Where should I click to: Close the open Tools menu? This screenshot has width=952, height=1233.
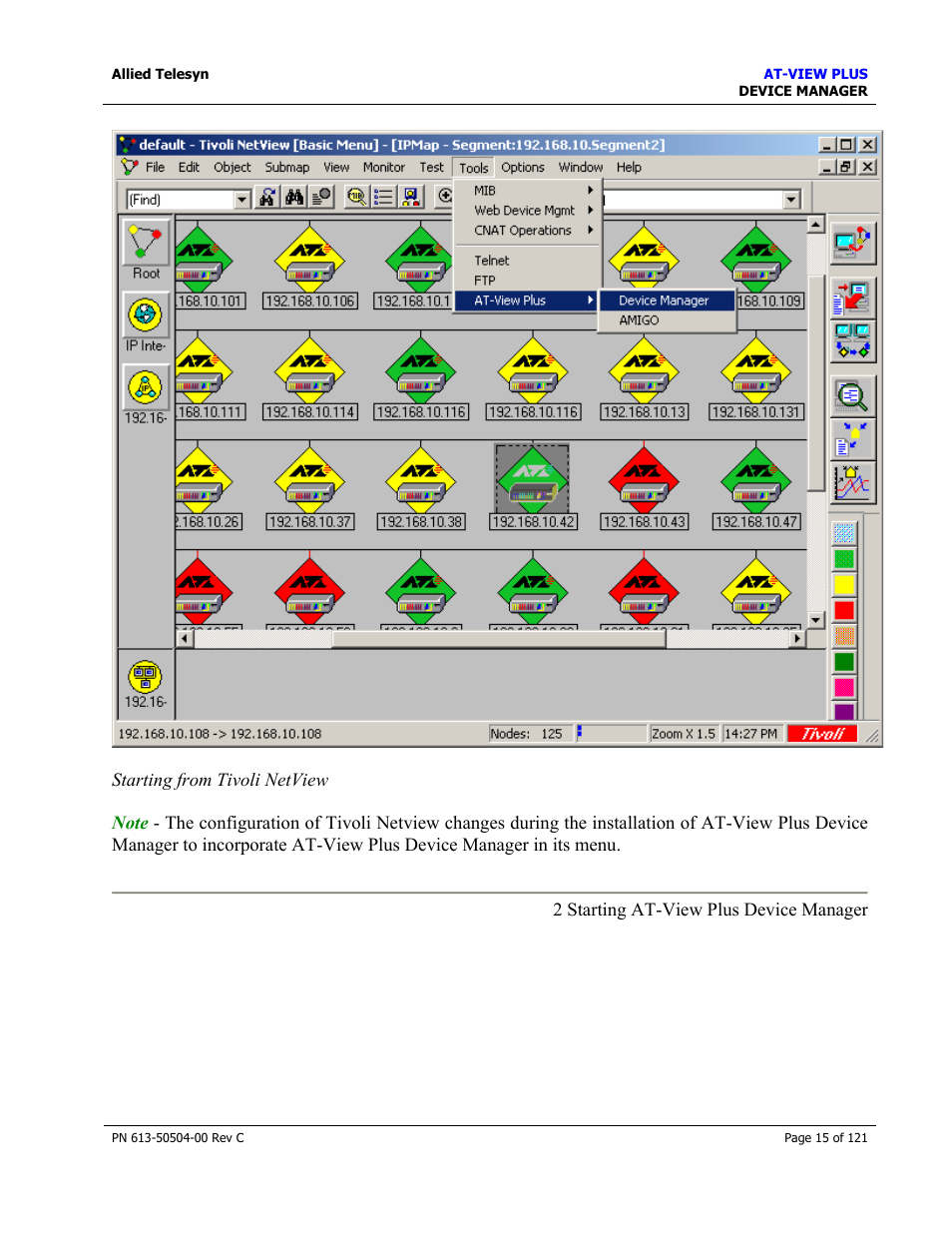coord(474,168)
